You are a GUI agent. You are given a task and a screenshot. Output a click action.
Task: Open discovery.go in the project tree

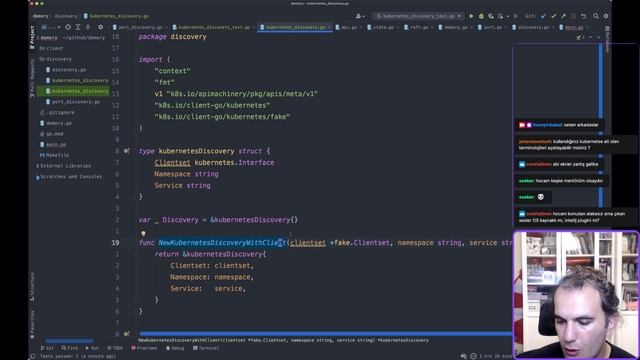(x=66, y=70)
